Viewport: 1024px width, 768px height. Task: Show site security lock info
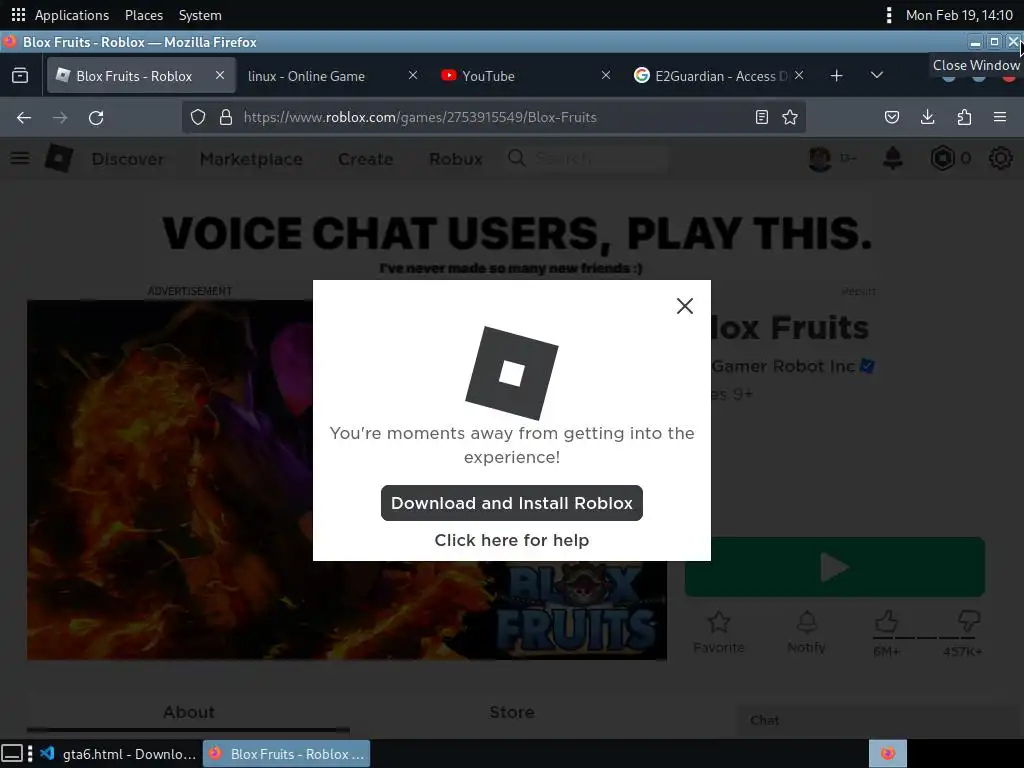point(226,118)
